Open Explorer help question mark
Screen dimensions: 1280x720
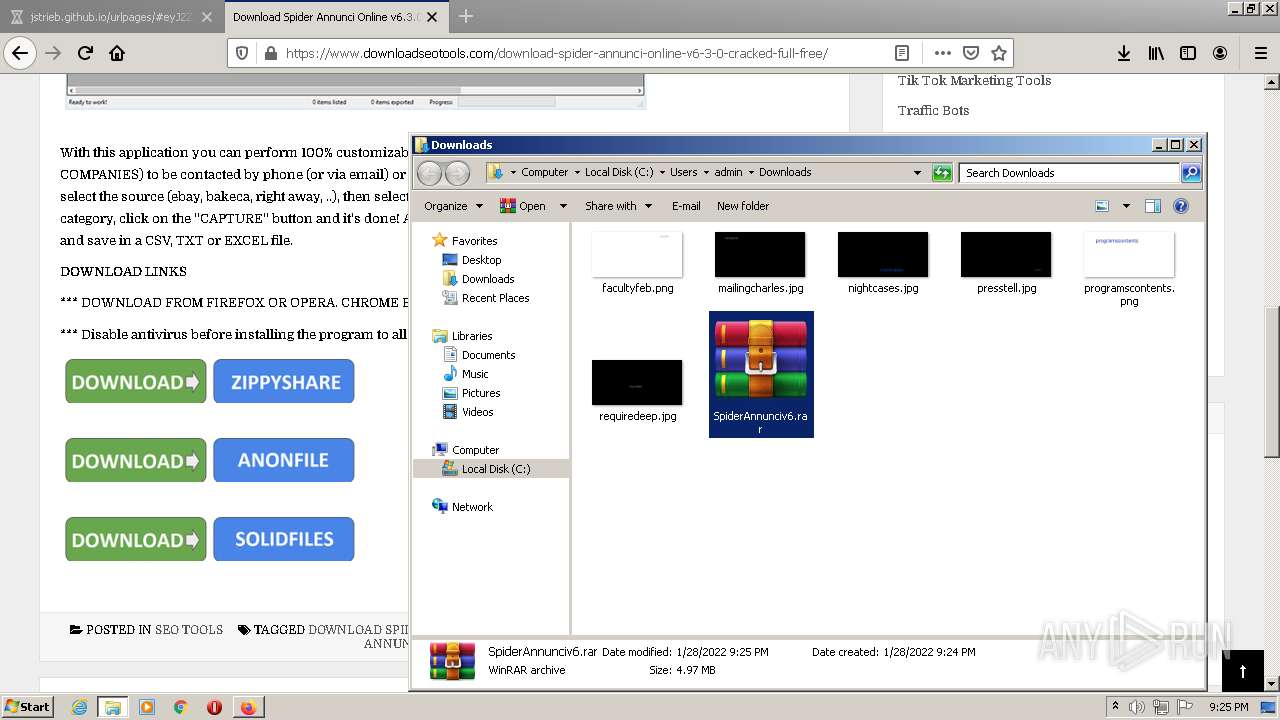[x=1180, y=206]
